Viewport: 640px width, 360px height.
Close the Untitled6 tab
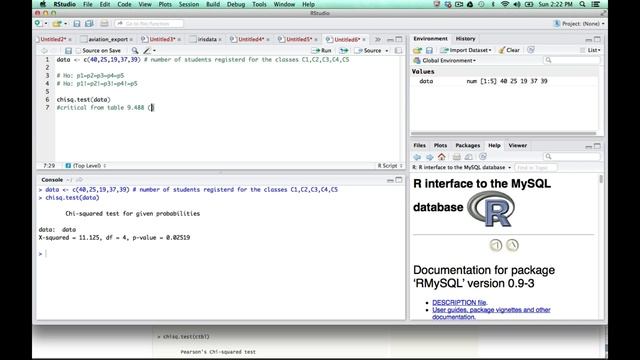click(x=364, y=40)
